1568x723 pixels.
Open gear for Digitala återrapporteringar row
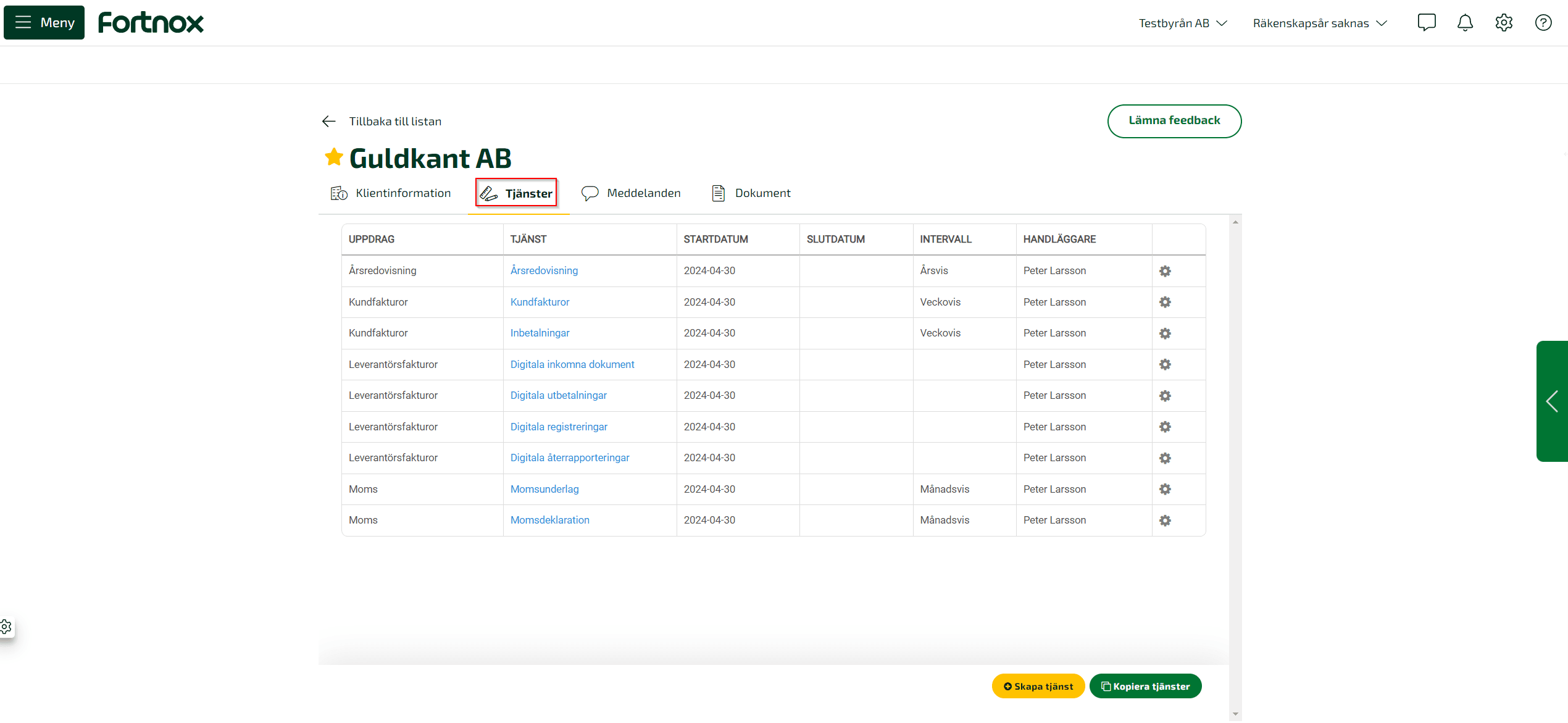1165,458
